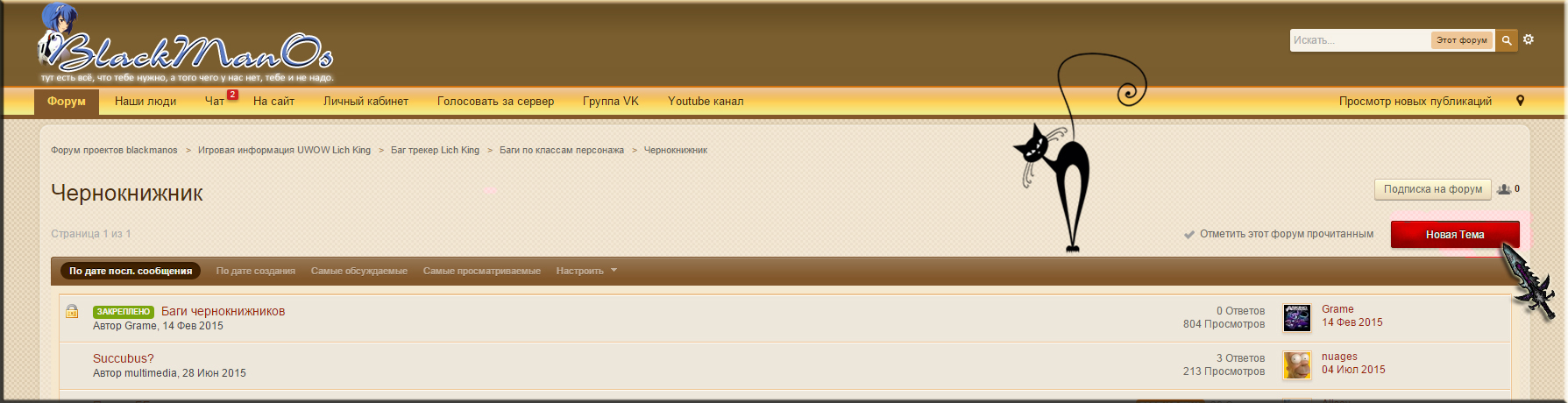The width and height of the screenshot is (1568, 403).
Task: Go to 'Баг трекер Lich King' breadcrumb
Action: [435, 150]
